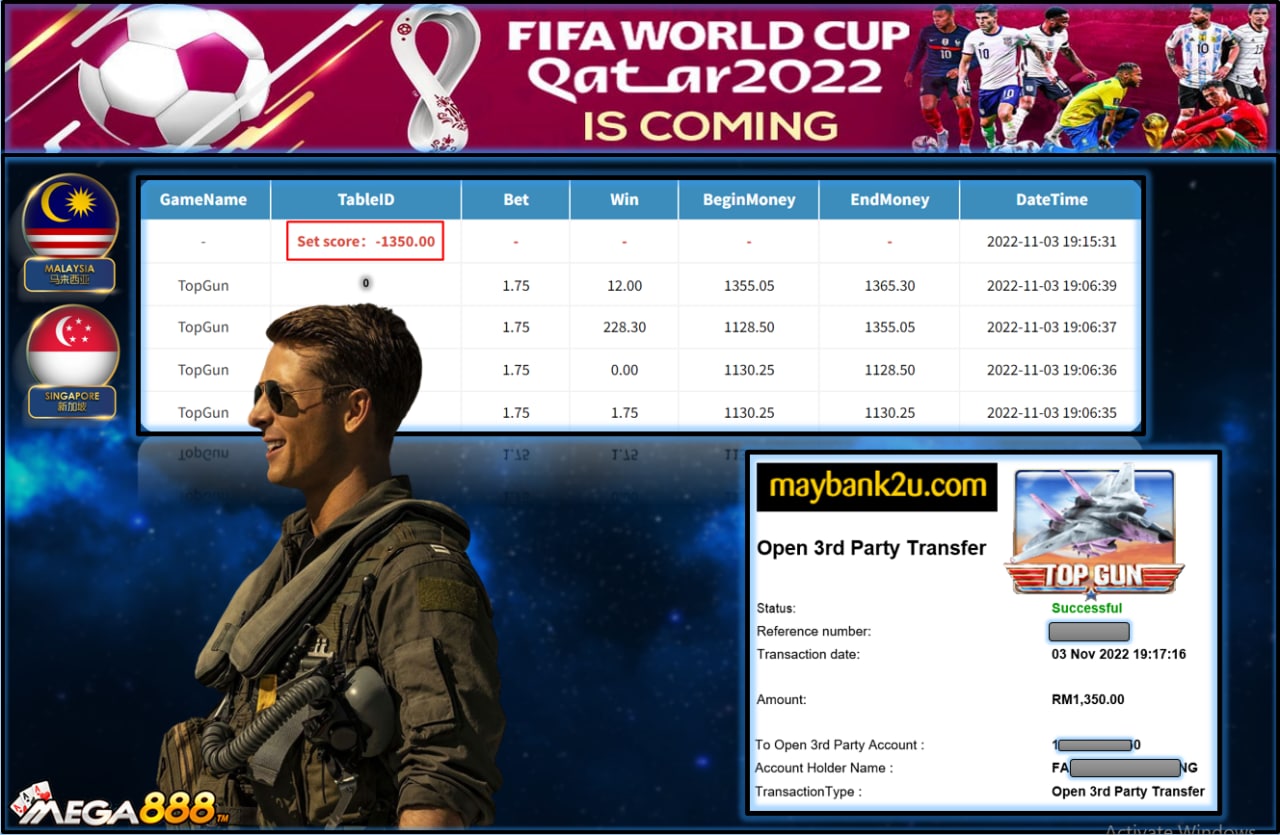Click the date 2022-11-03 19:06:36
The width and height of the screenshot is (1280, 835).
[x=1052, y=370]
